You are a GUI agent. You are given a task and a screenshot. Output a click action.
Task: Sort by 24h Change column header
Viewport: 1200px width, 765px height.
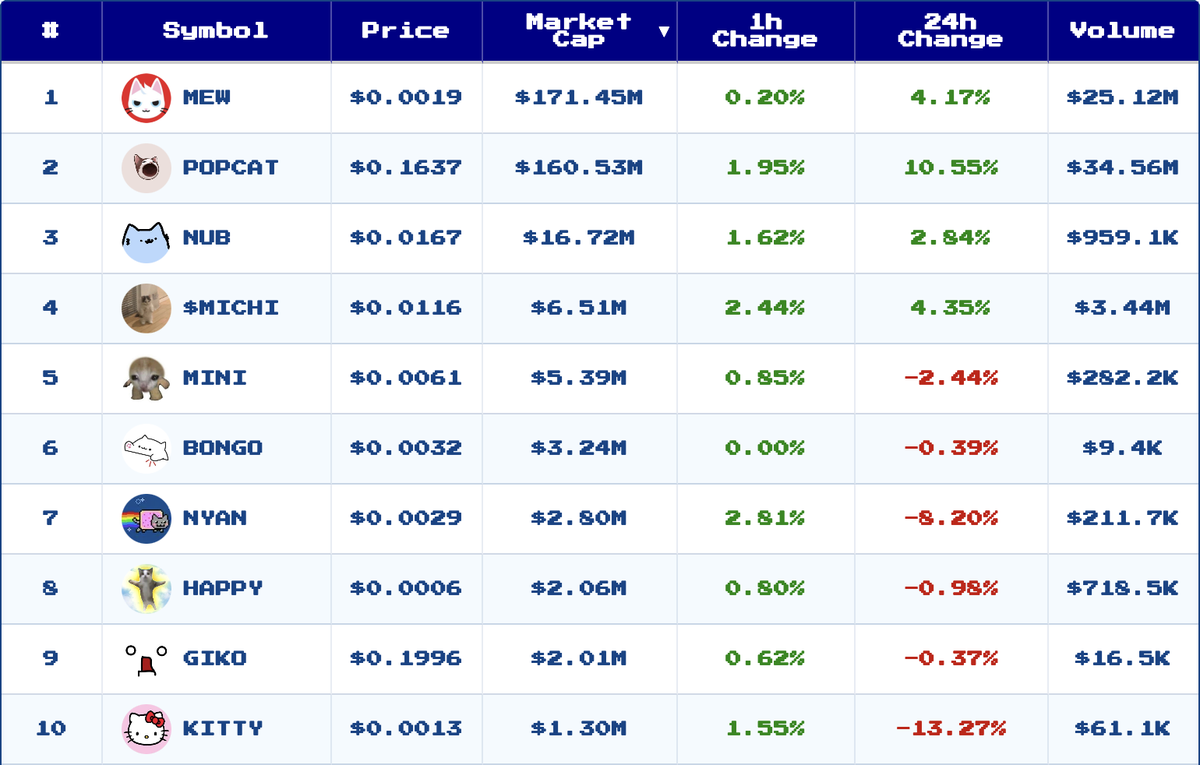click(950, 31)
